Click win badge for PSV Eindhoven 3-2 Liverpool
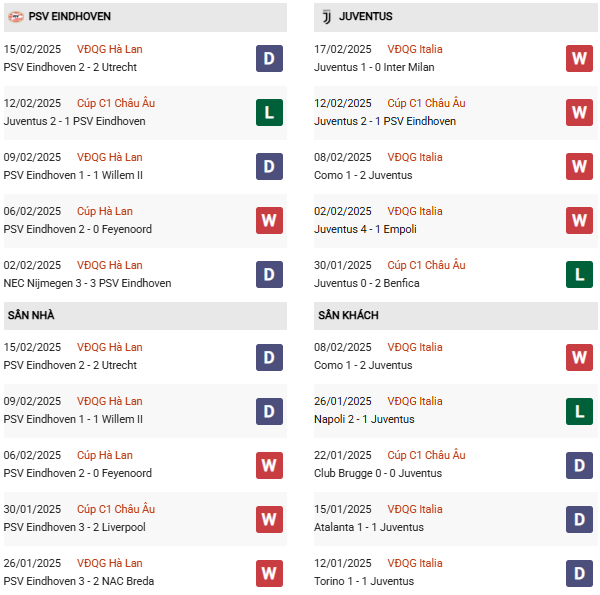This screenshot has width=600, height=595. [269, 518]
